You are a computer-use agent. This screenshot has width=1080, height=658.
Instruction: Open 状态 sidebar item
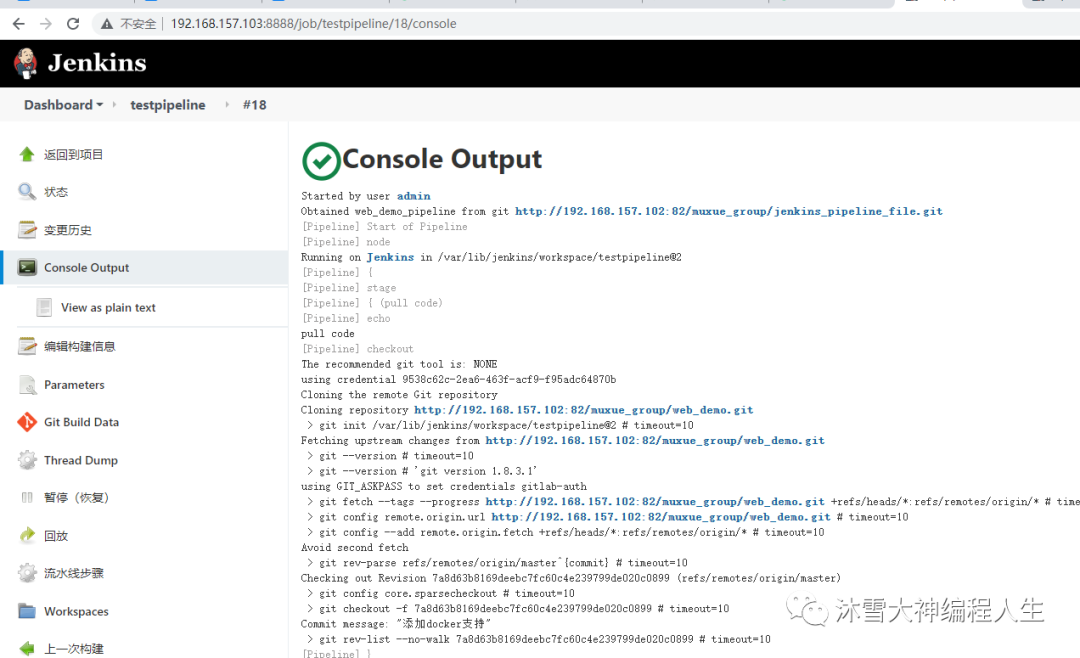[x=56, y=192]
